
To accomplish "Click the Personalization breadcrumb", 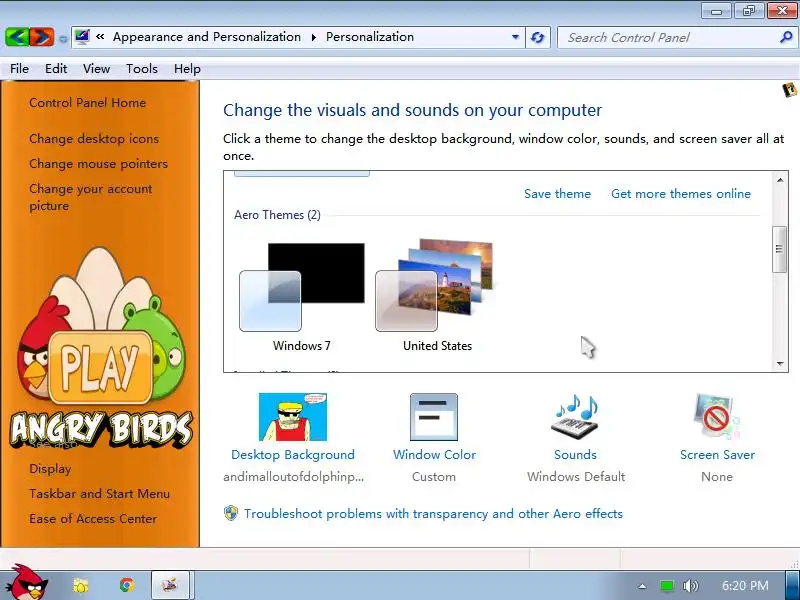I will (370, 37).
